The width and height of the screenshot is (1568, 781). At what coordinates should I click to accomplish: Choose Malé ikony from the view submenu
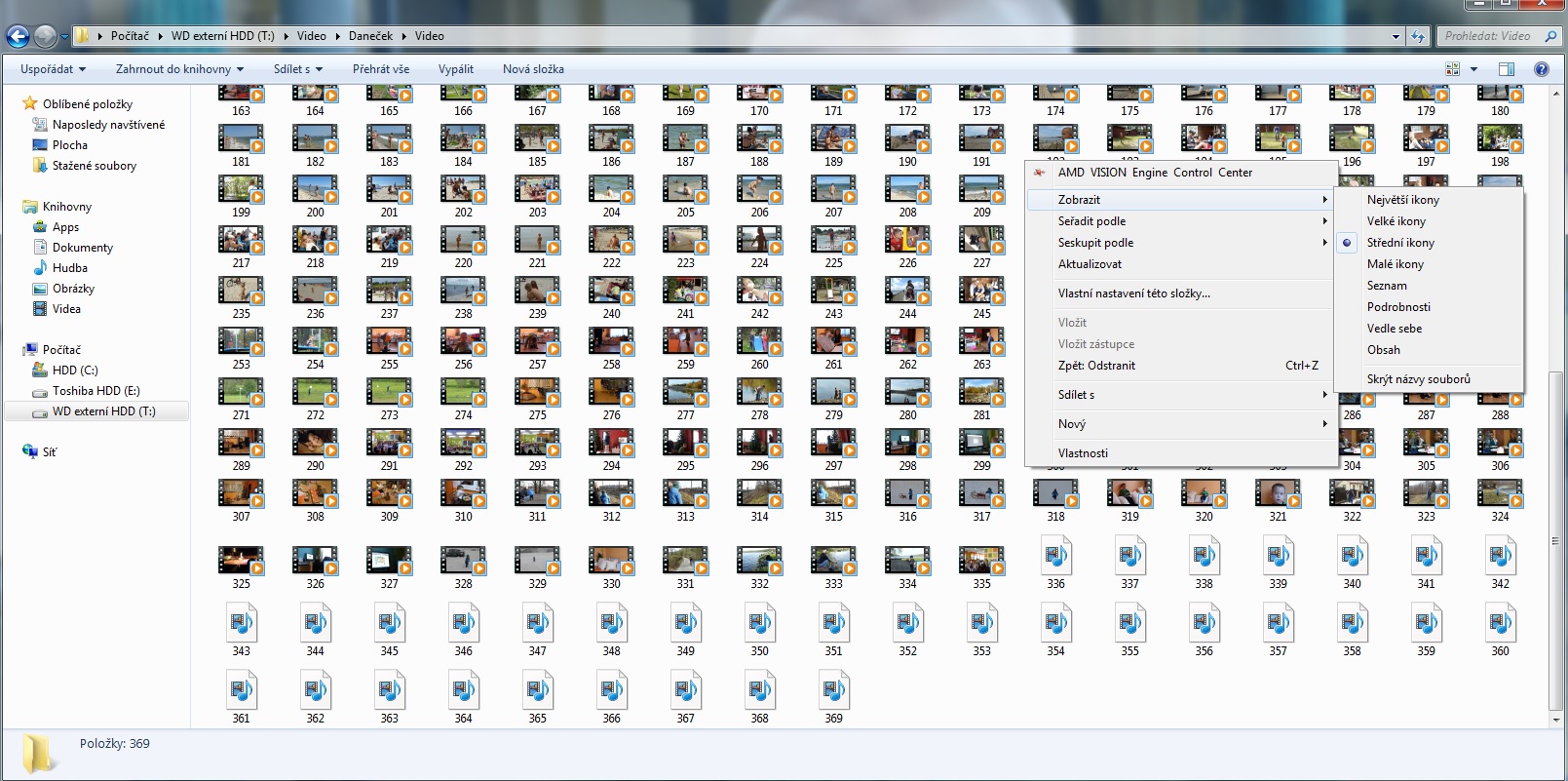point(1429,264)
